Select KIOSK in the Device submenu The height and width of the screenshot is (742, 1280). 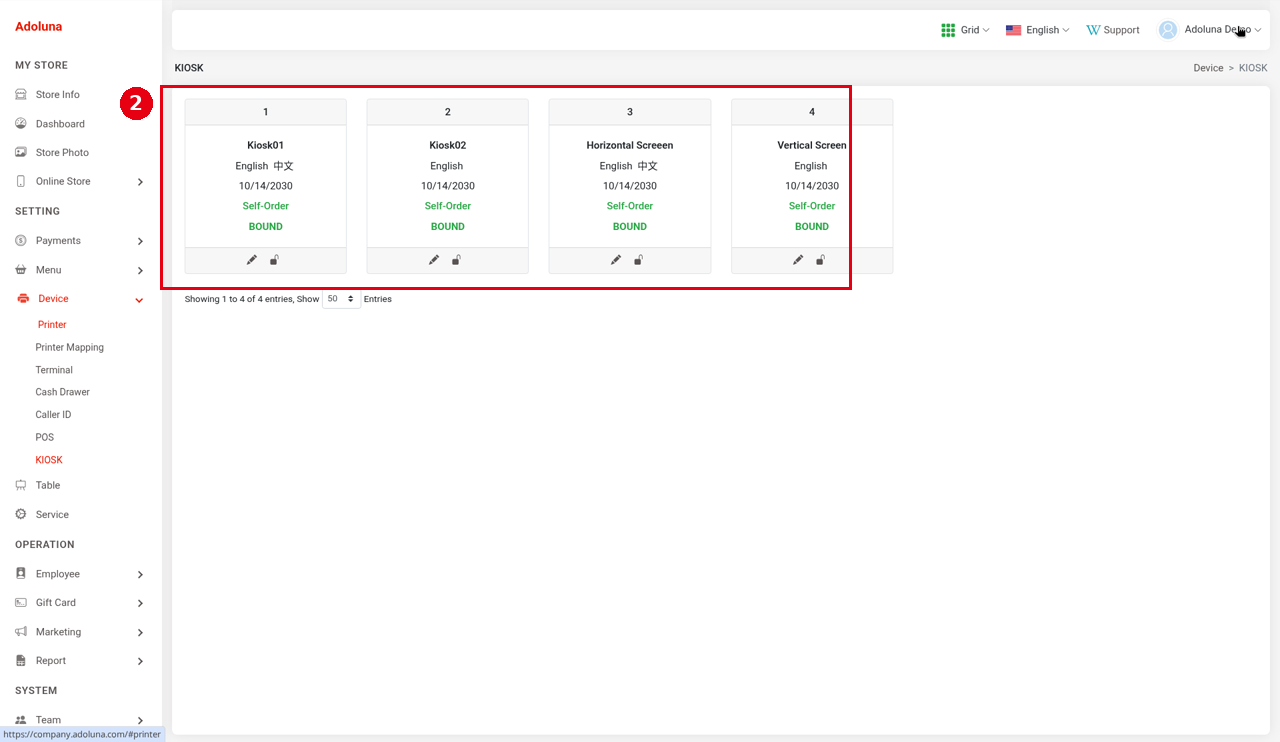click(x=49, y=460)
